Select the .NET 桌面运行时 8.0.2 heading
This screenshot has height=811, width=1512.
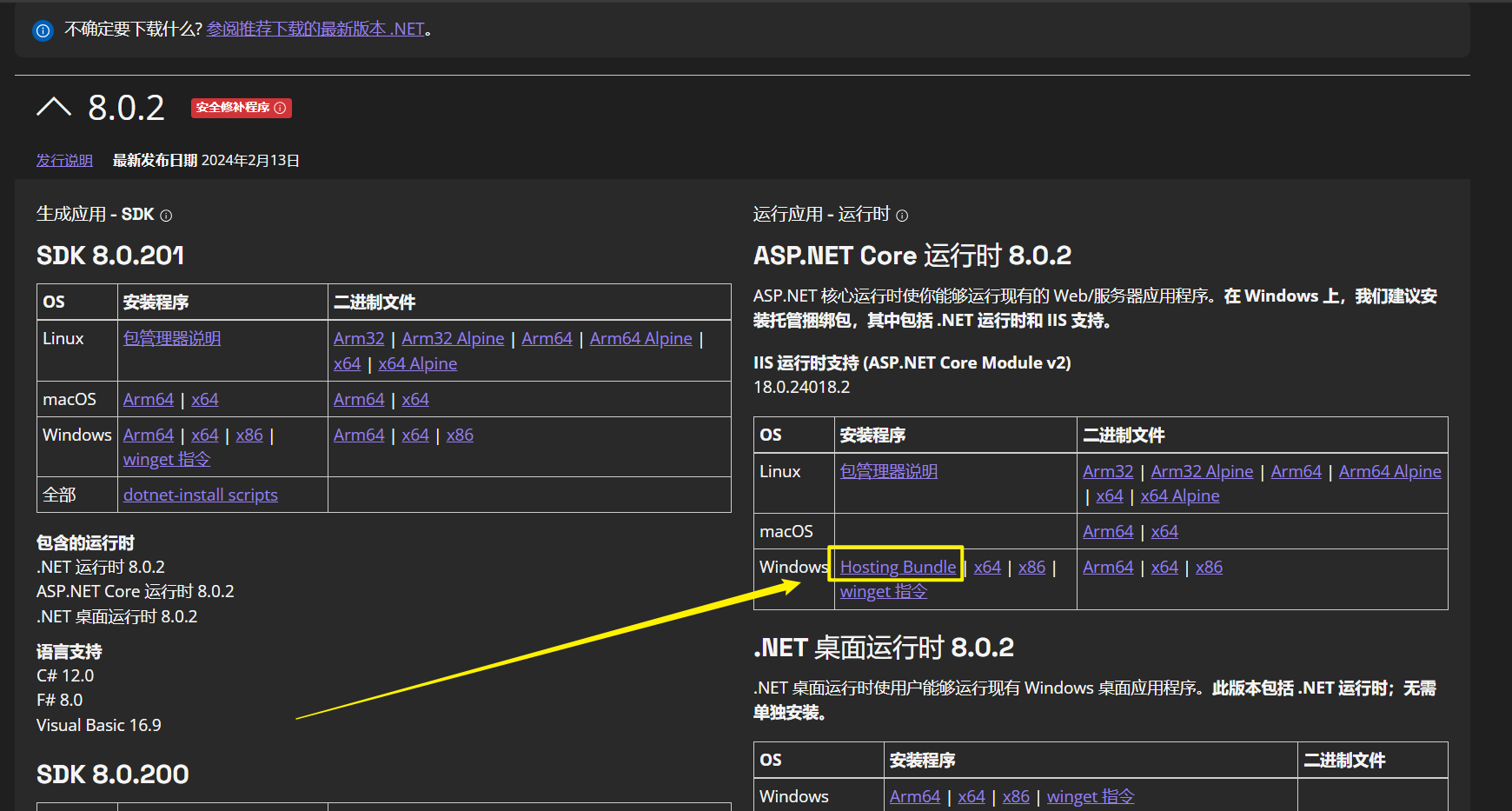pos(884,648)
